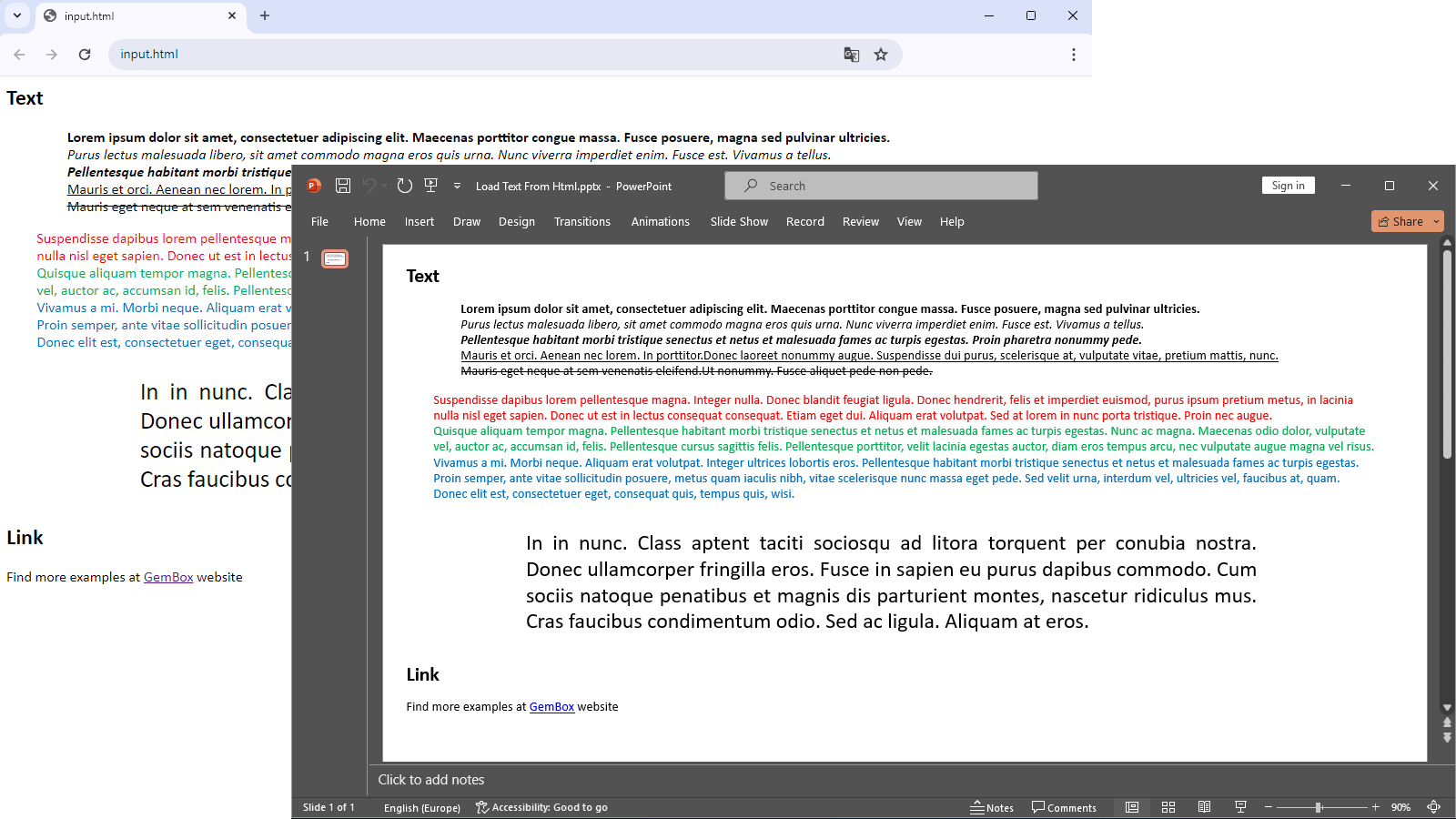
Task: Click the Redo/Repeat icon in title bar
Action: tap(405, 186)
